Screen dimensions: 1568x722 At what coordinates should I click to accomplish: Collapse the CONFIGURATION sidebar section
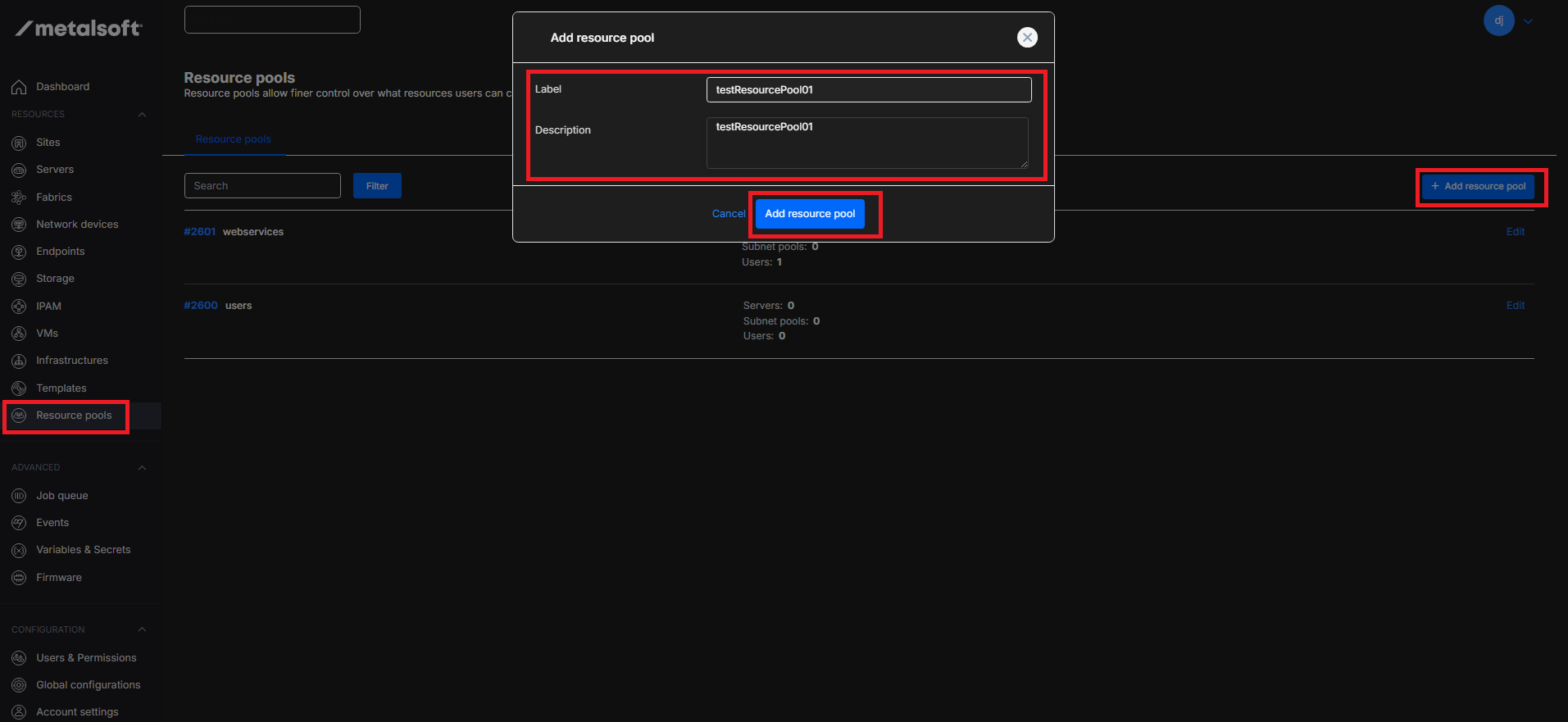142,630
